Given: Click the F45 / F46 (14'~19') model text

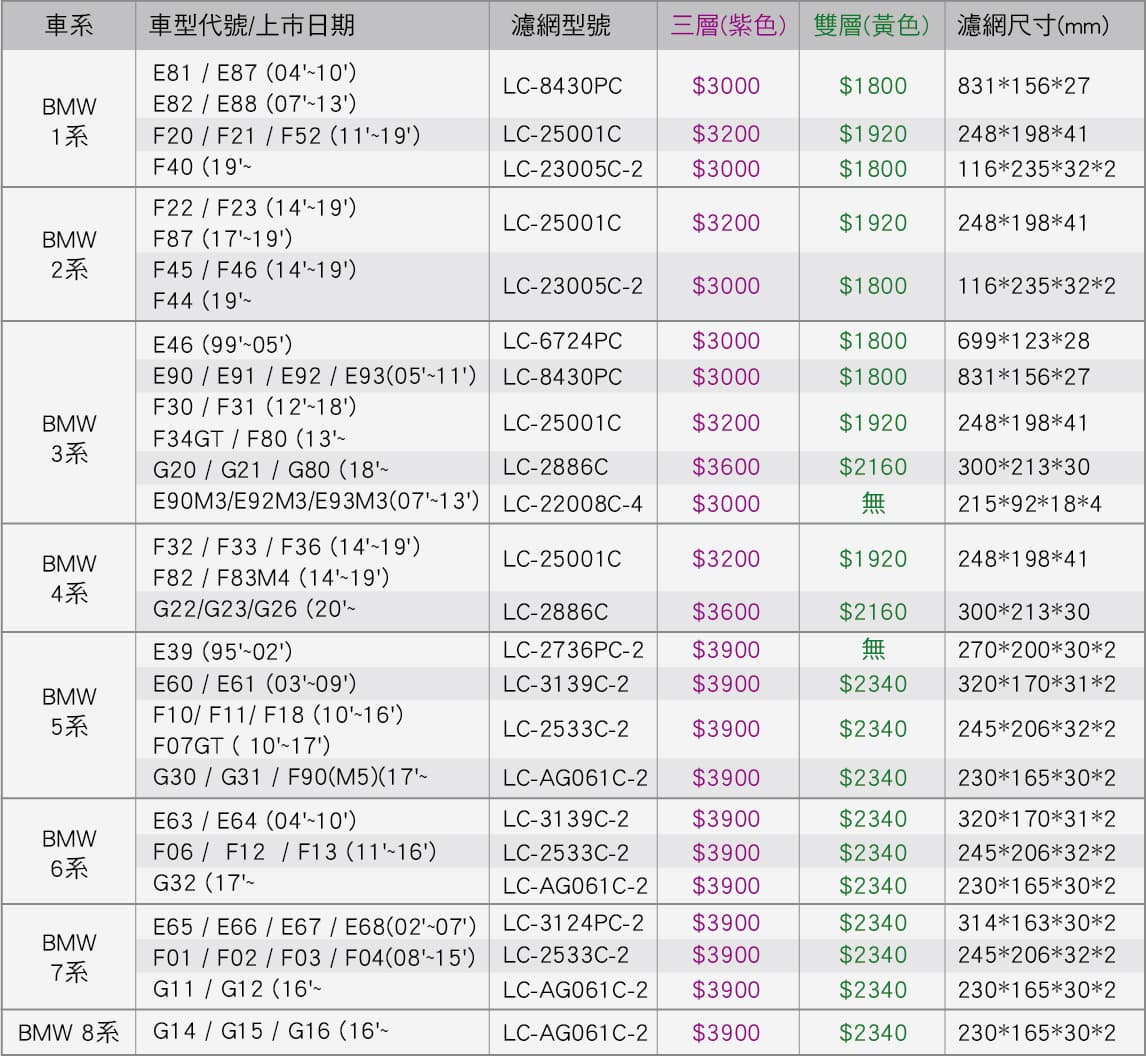Looking at the screenshot, I should [255, 270].
